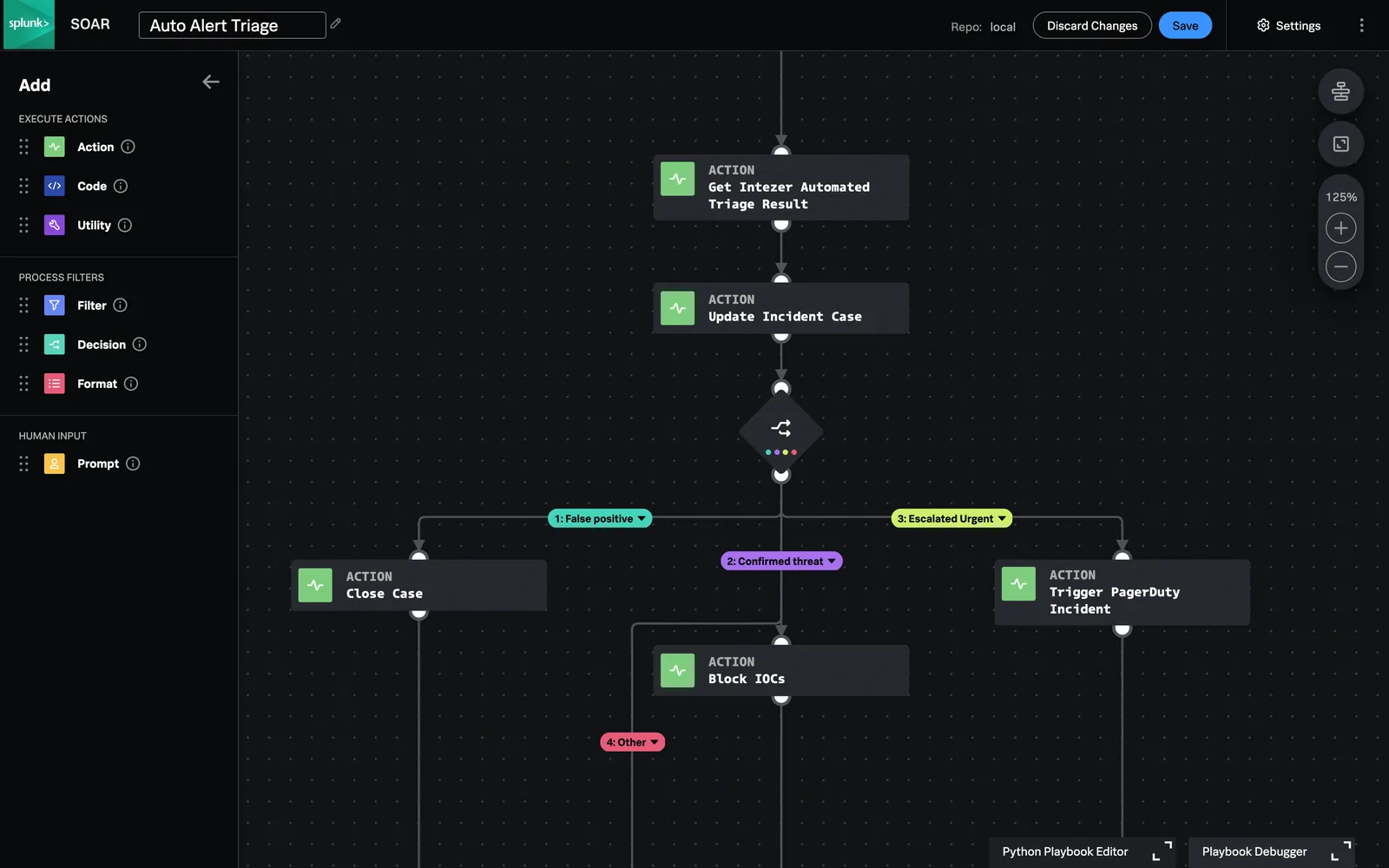Viewport: 1389px width, 868px height.
Task: Select Get Intezer Automated Triage Result block
Action: (x=780, y=187)
